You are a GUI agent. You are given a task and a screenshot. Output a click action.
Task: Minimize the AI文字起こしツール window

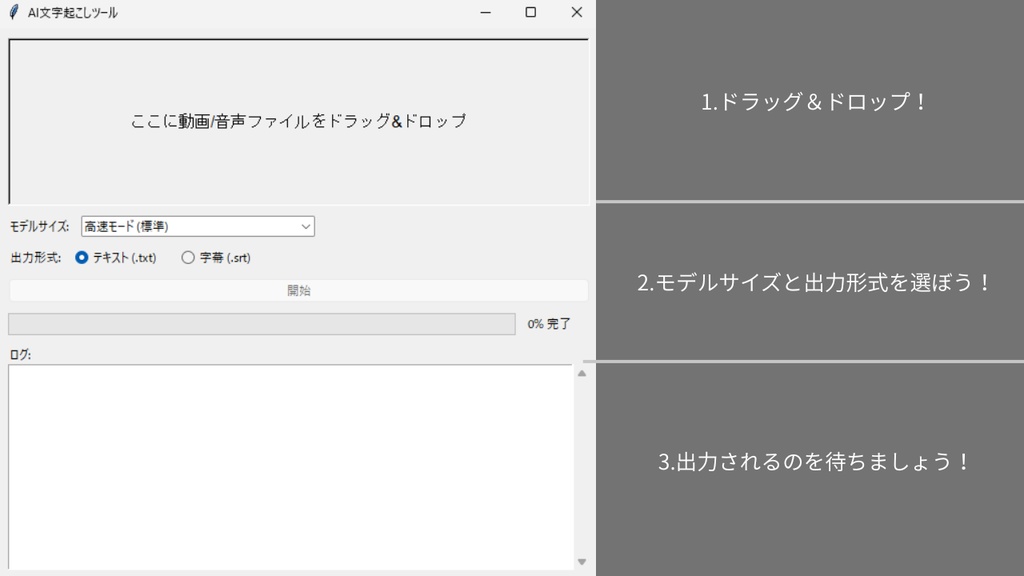(485, 13)
